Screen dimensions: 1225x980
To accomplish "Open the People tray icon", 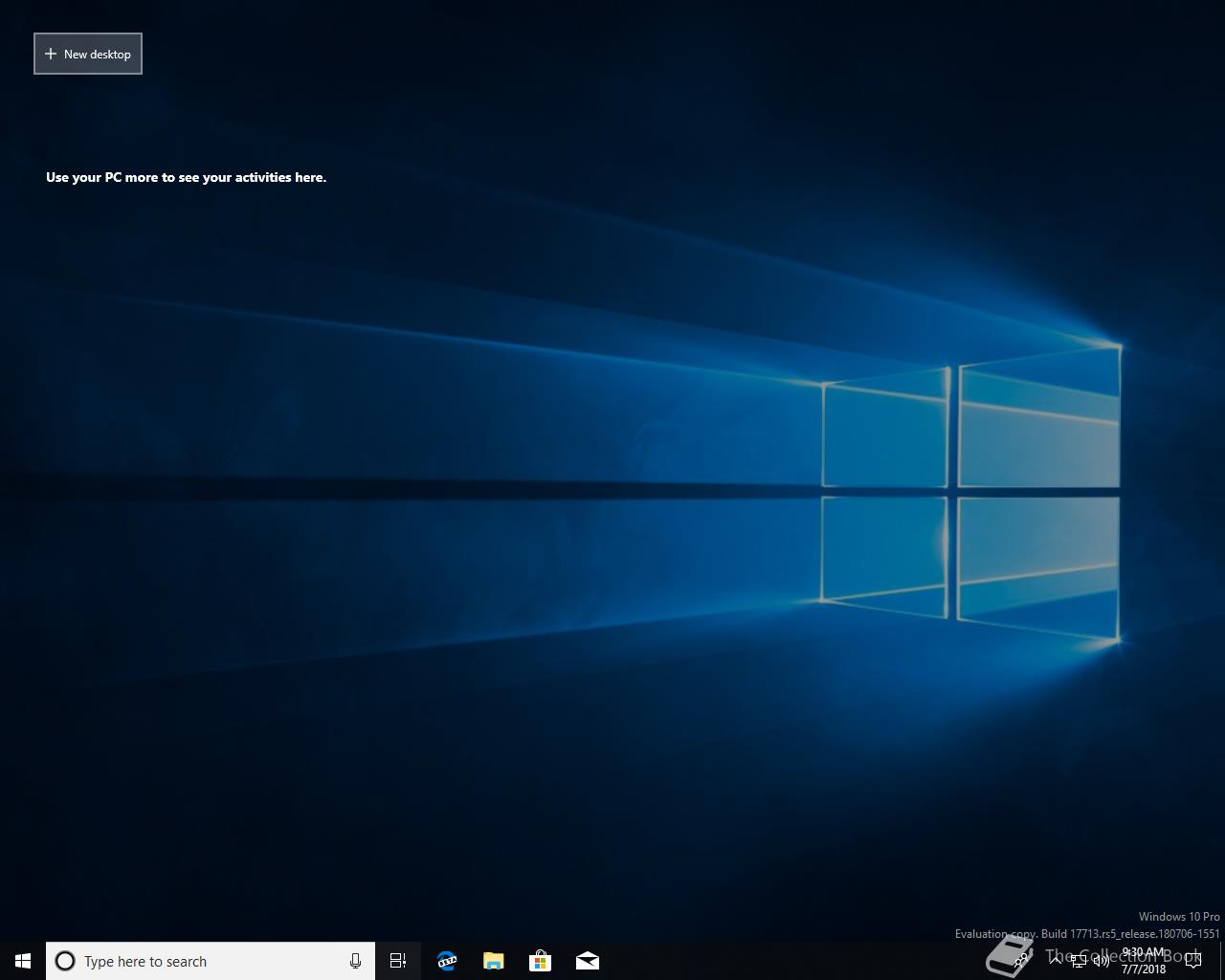I will [1022, 960].
